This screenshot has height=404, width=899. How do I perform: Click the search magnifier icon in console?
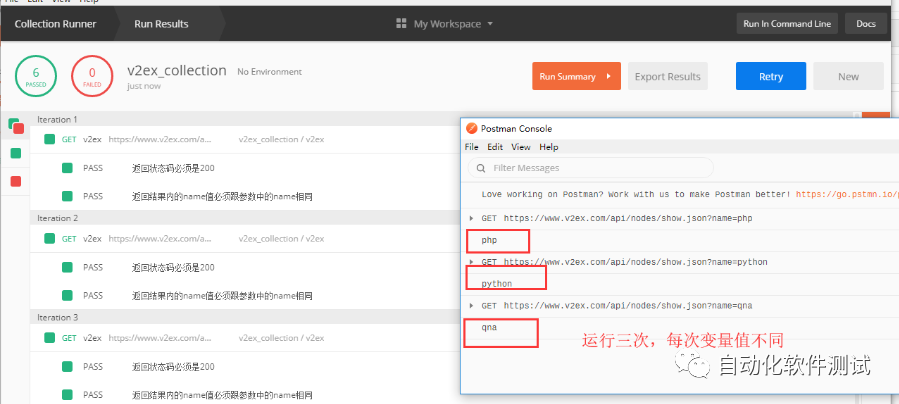coord(481,168)
